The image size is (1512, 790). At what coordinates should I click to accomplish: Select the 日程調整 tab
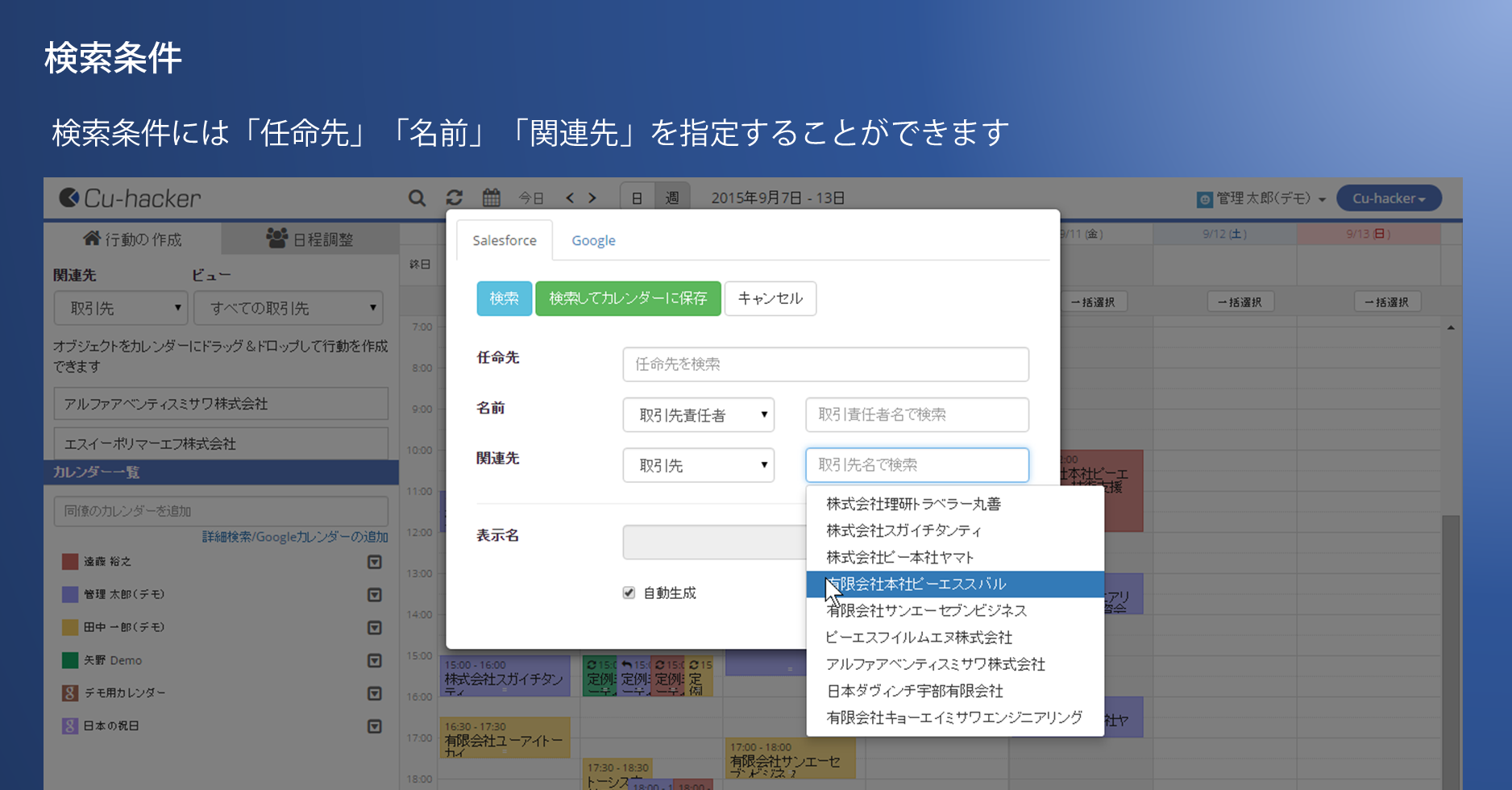pos(310,239)
